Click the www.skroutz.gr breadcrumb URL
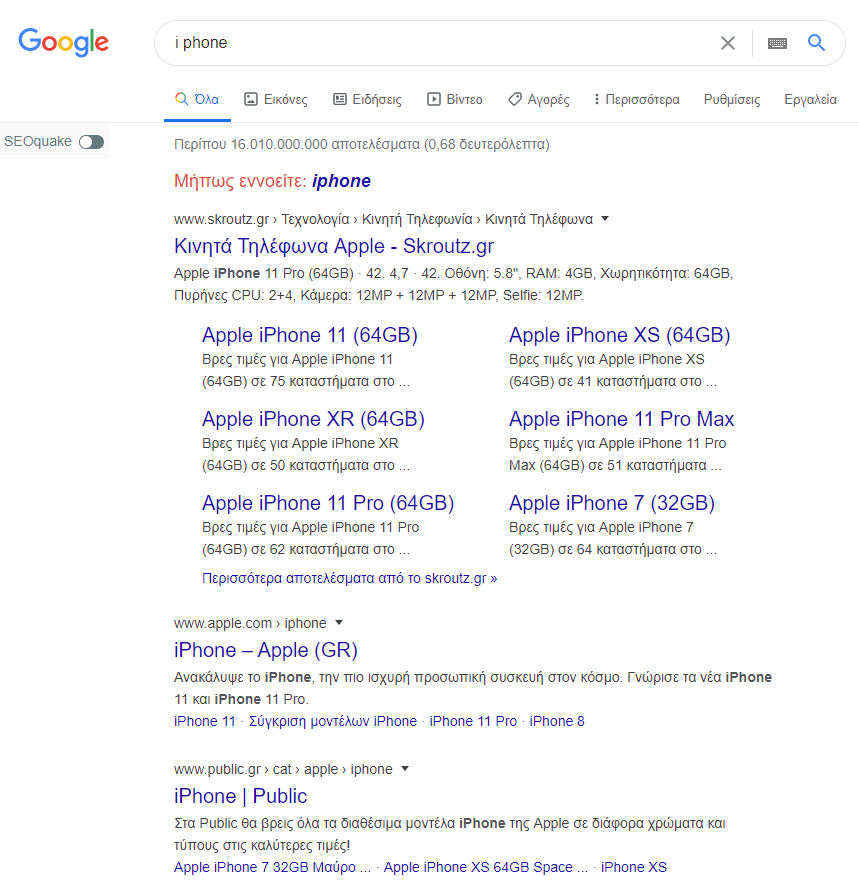This screenshot has width=858, height=890. (221, 219)
